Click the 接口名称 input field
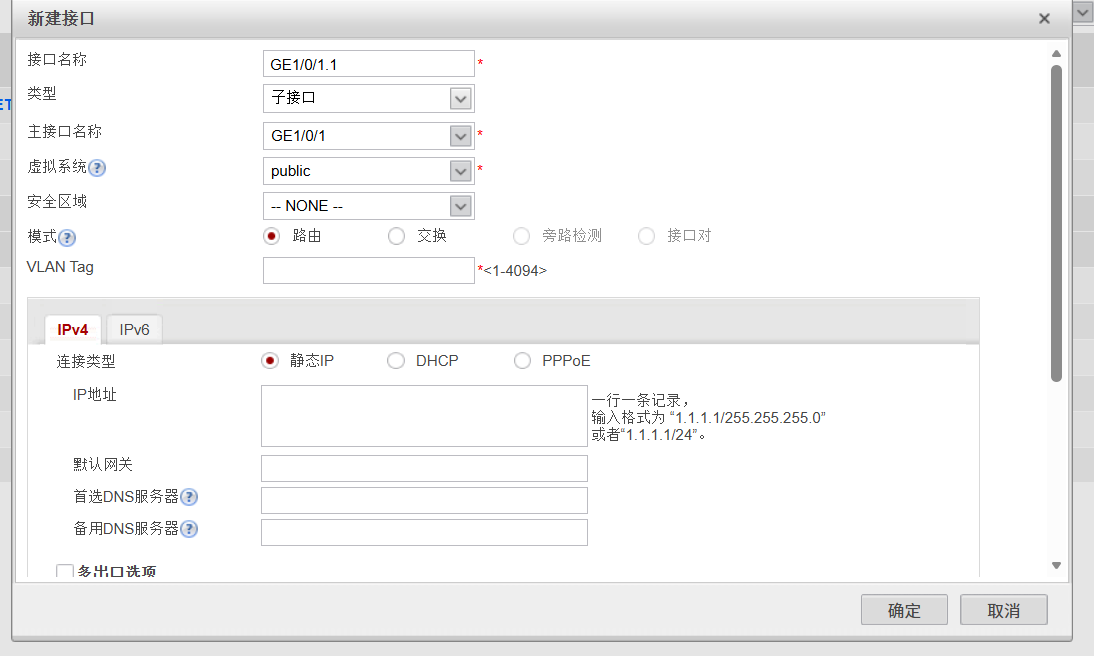Viewport: 1094px width, 656px height. coord(368,64)
